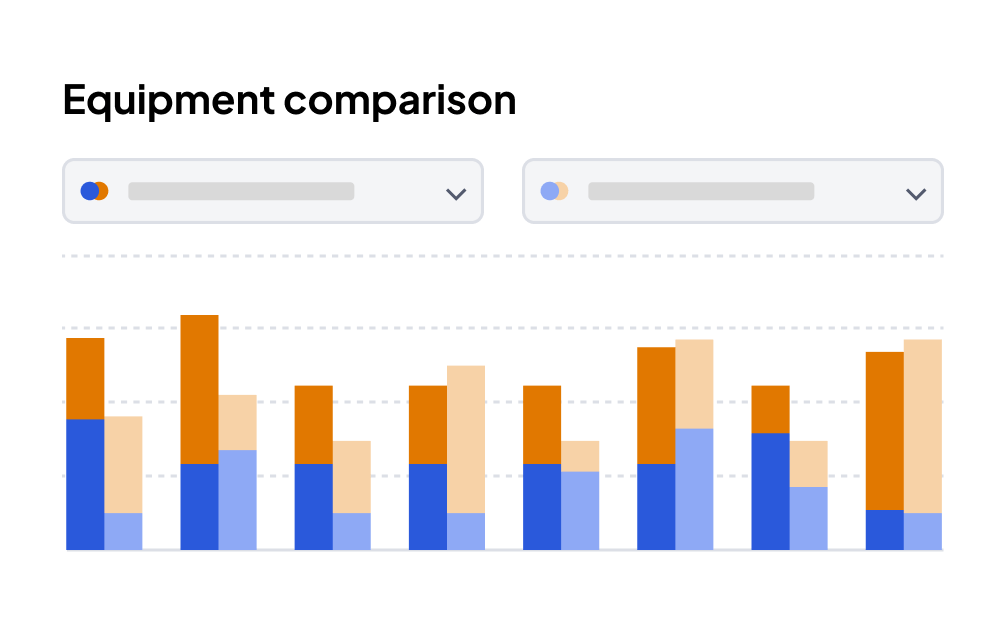
Task: Expand the right dropdown chevron
Action: [x=916, y=194]
